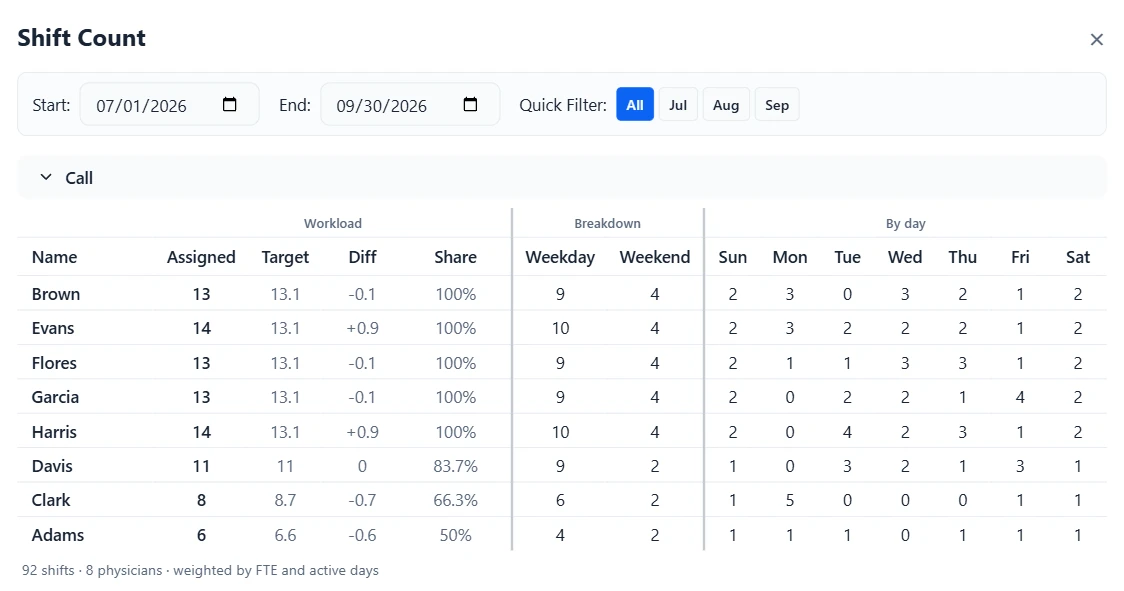
Task: Select the Garcia row name
Action: [55, 397]
